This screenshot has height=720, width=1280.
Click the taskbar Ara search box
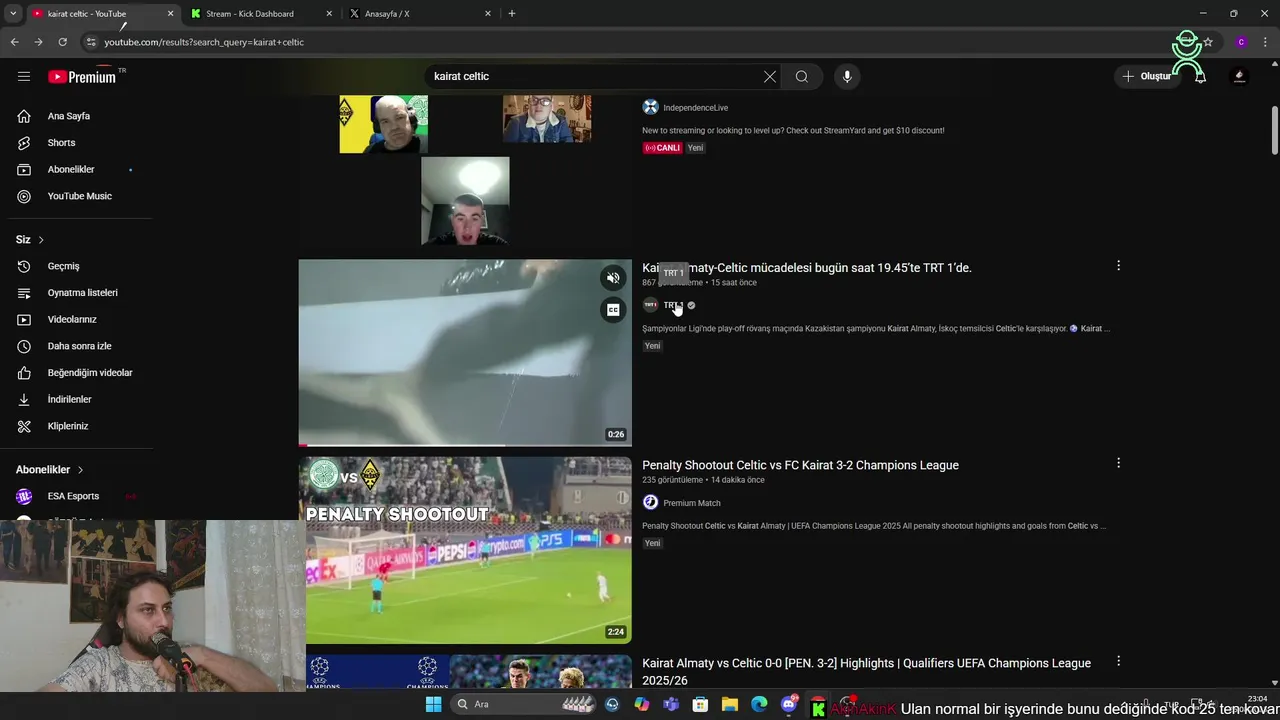pos(525,704)
